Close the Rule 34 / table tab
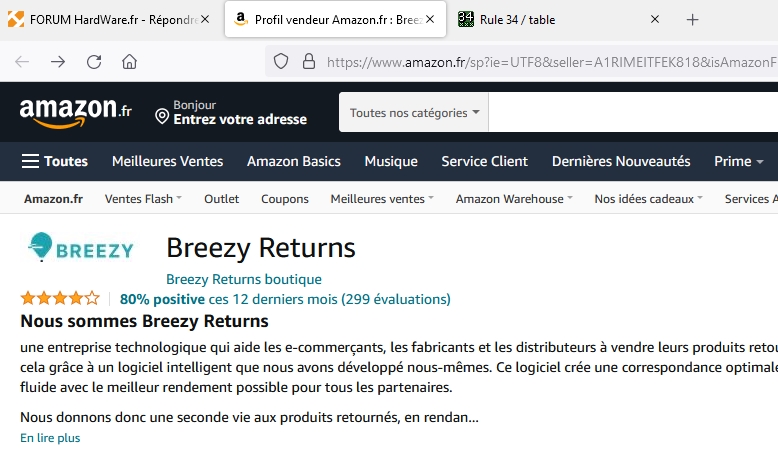 [x=655, y=20]
